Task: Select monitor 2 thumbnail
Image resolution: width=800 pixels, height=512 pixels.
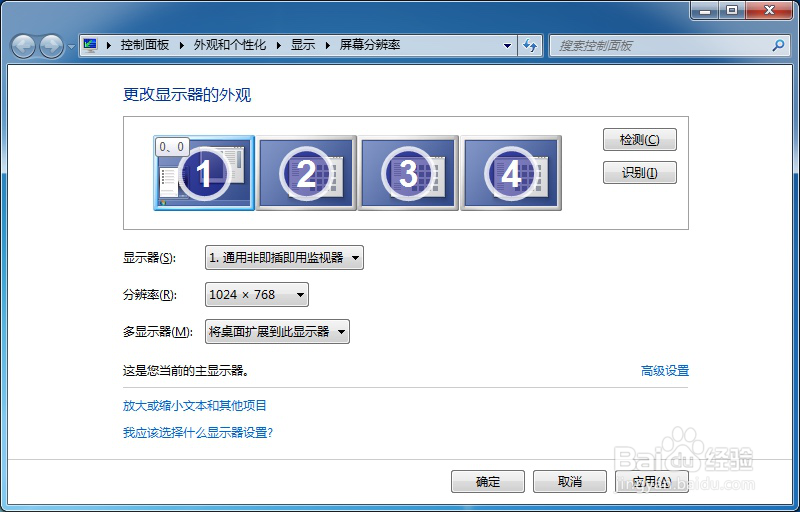Action: [x=306, y=173]
